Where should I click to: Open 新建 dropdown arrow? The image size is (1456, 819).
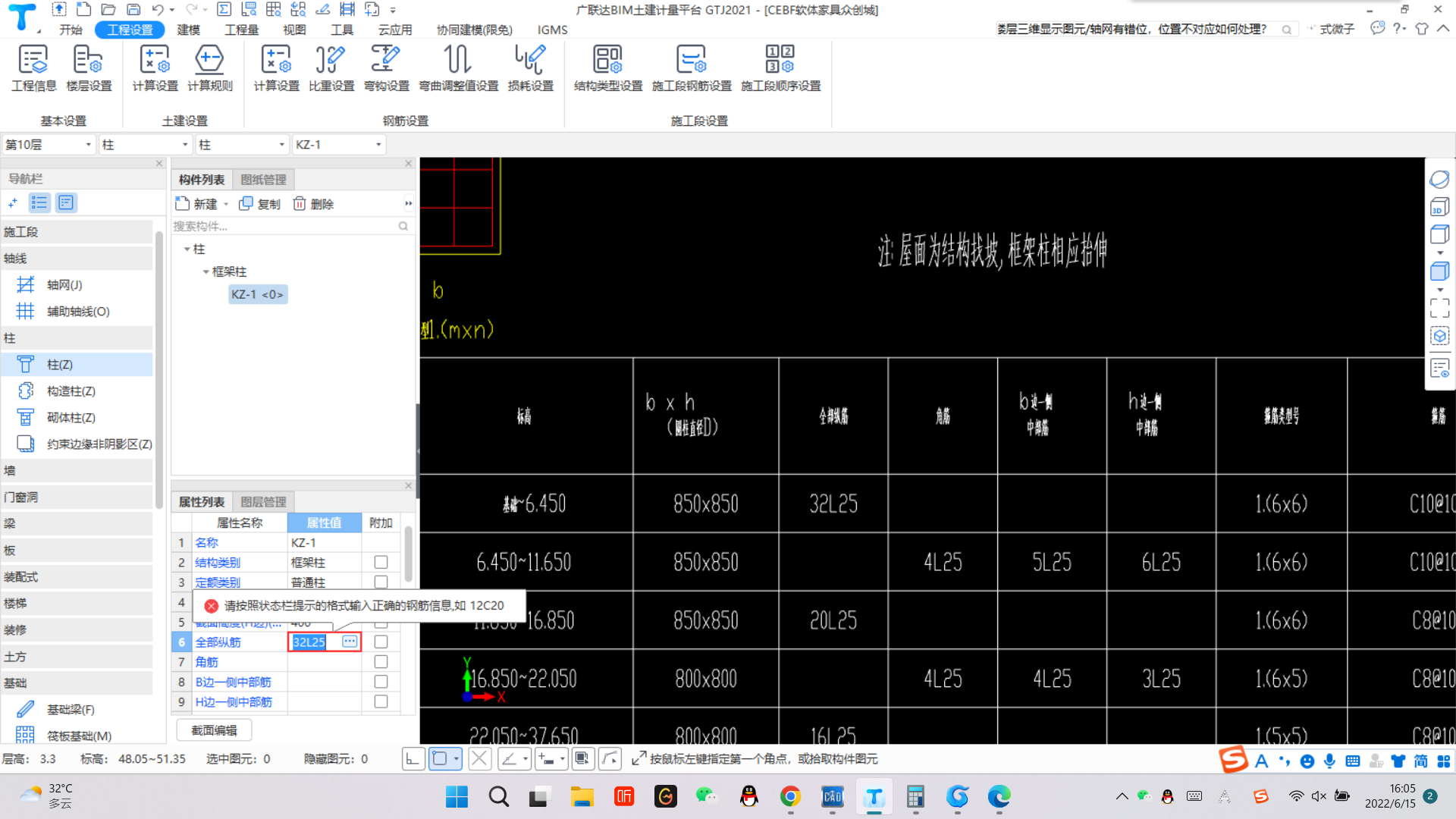(x=226, y=204)
